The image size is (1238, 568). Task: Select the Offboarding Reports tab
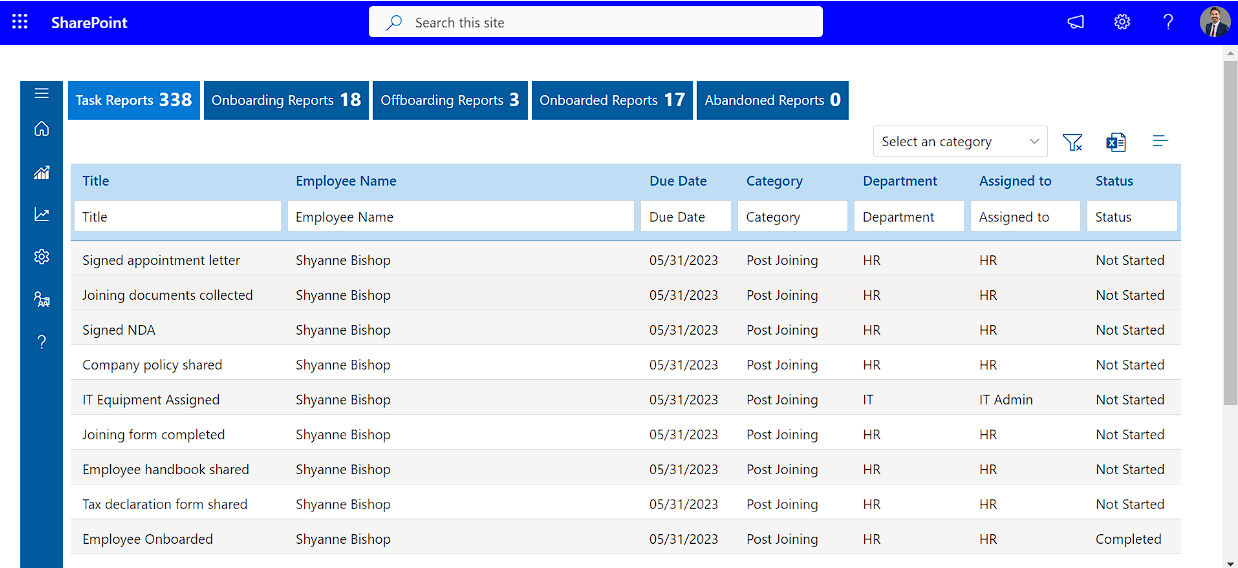[450, 100]
